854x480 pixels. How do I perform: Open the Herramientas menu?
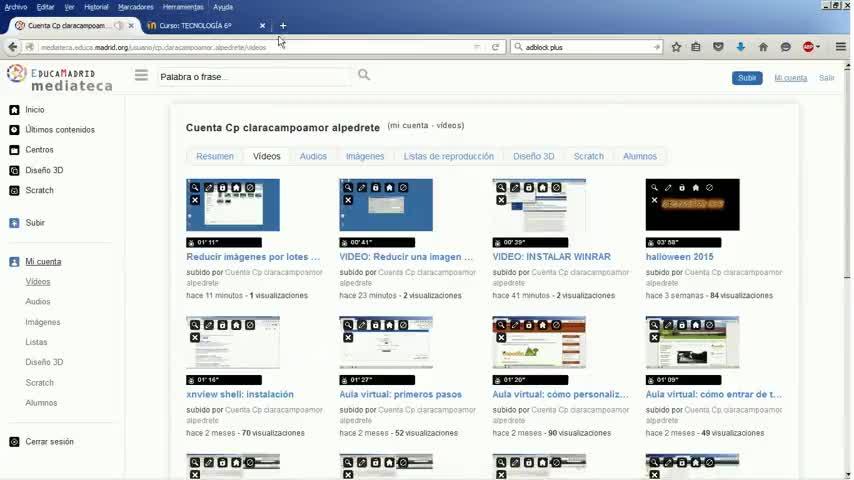point(183,7)
